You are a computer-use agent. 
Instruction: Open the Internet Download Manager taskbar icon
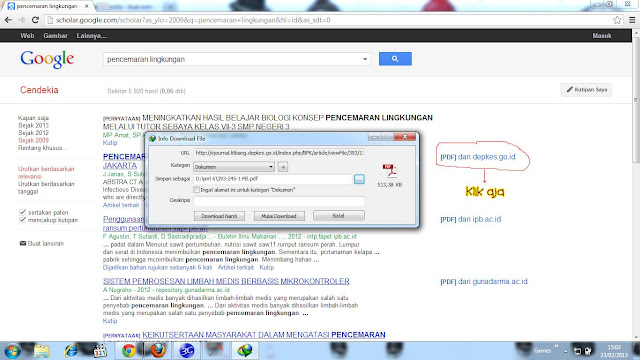[244, 351]
